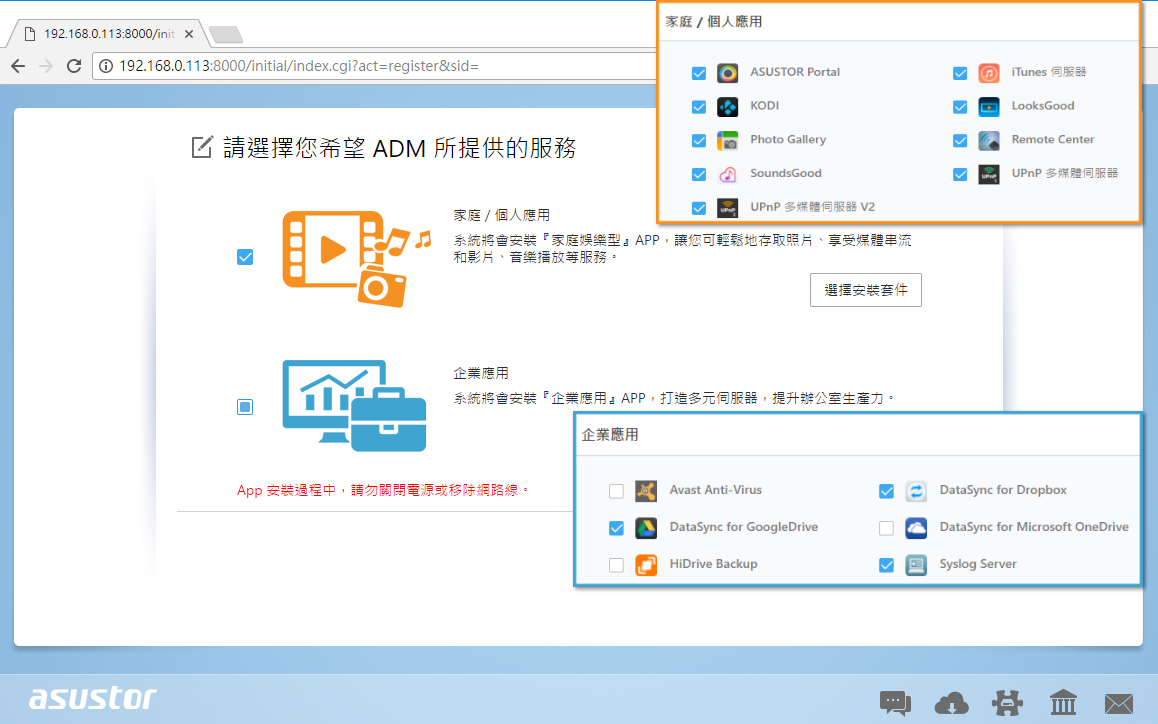Uncheck DataSync for GoogleDrive checkbox
Viewport: 1158px width, 724px height.
click(617, 528)
